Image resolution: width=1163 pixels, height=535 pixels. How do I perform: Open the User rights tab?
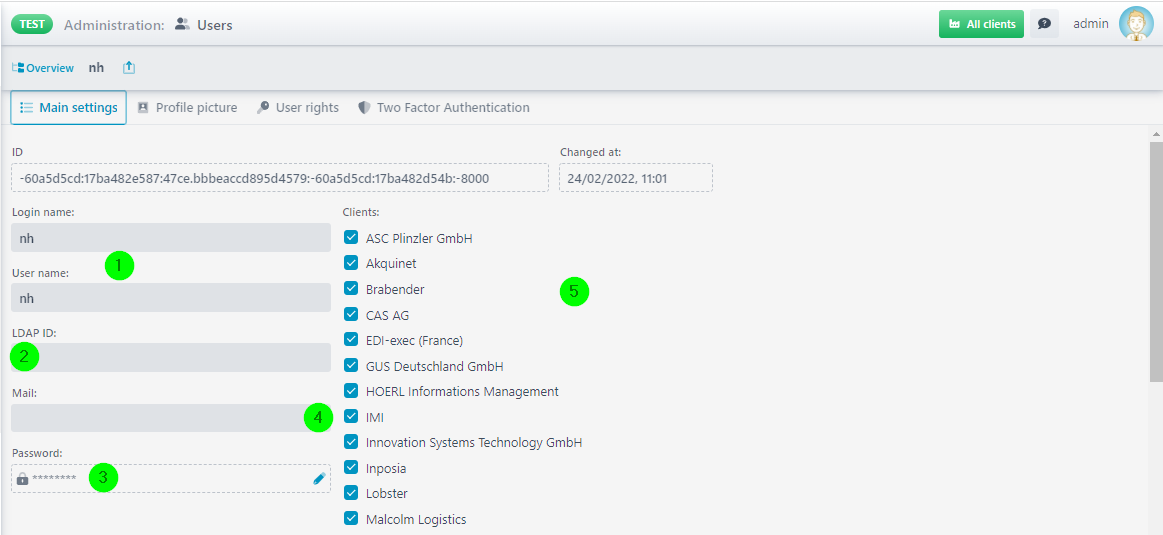coord(297,108)
